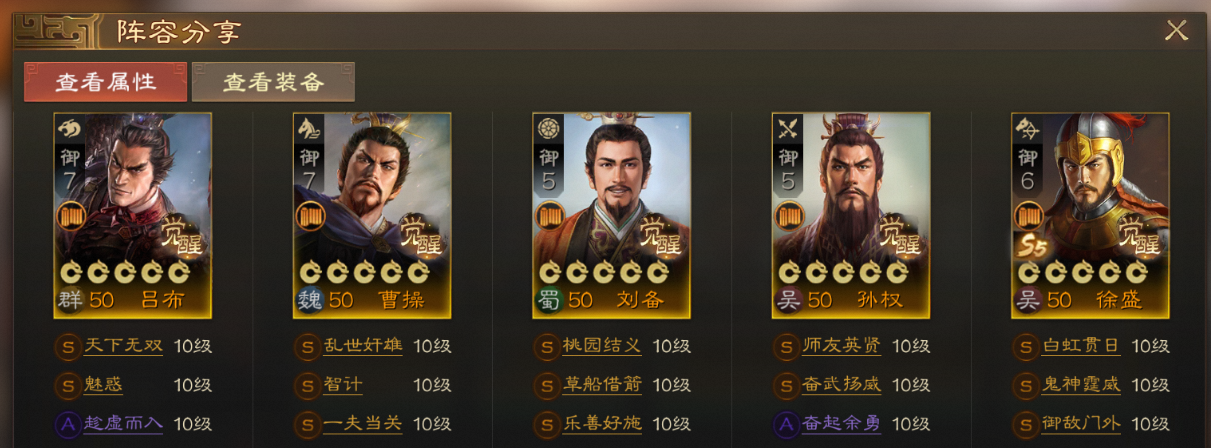Viewport: 1211px width, 448px height.
Task: Click A-rank icon beside 趁虚而入
Action: click(x=67, y=424)
